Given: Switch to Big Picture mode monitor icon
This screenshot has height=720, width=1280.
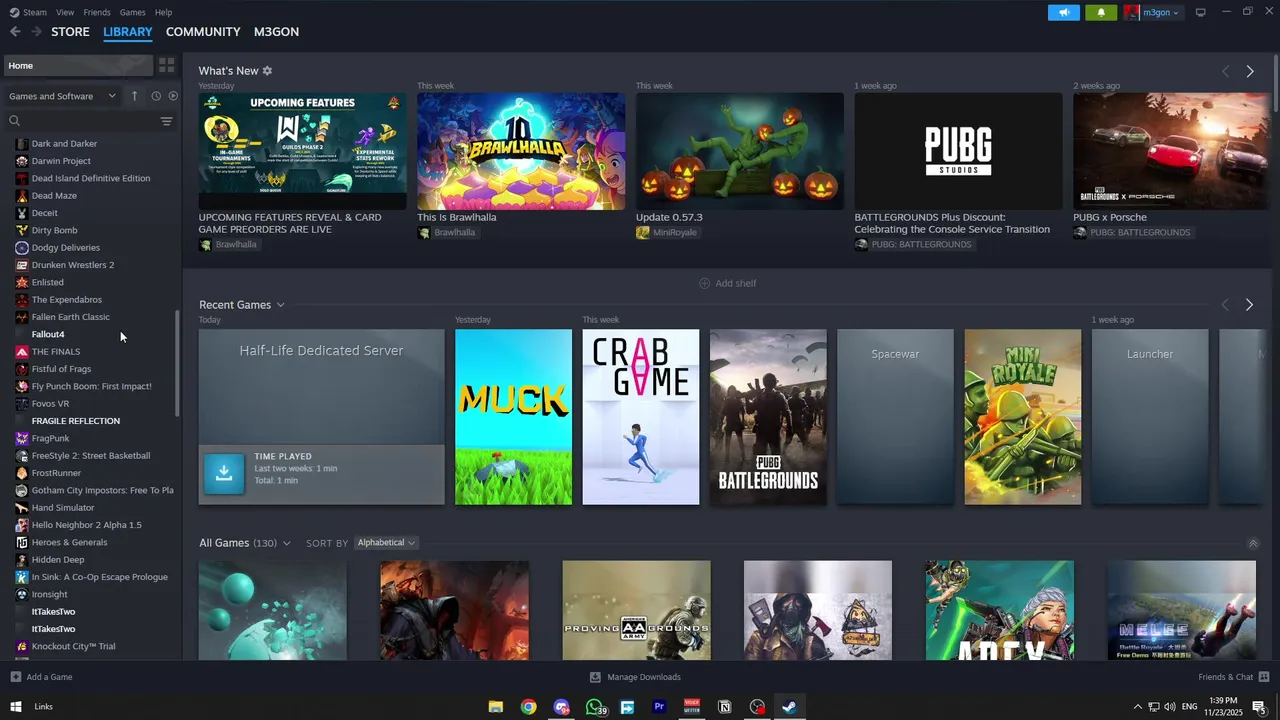Looking at the screenshot, I should click(1200, 12).
